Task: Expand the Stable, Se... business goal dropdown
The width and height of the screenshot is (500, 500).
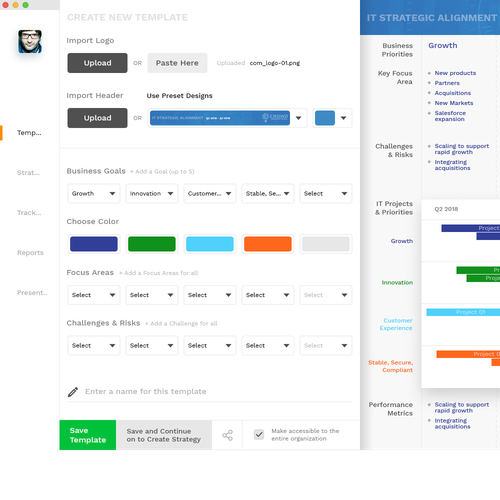Action: (268, 193)
